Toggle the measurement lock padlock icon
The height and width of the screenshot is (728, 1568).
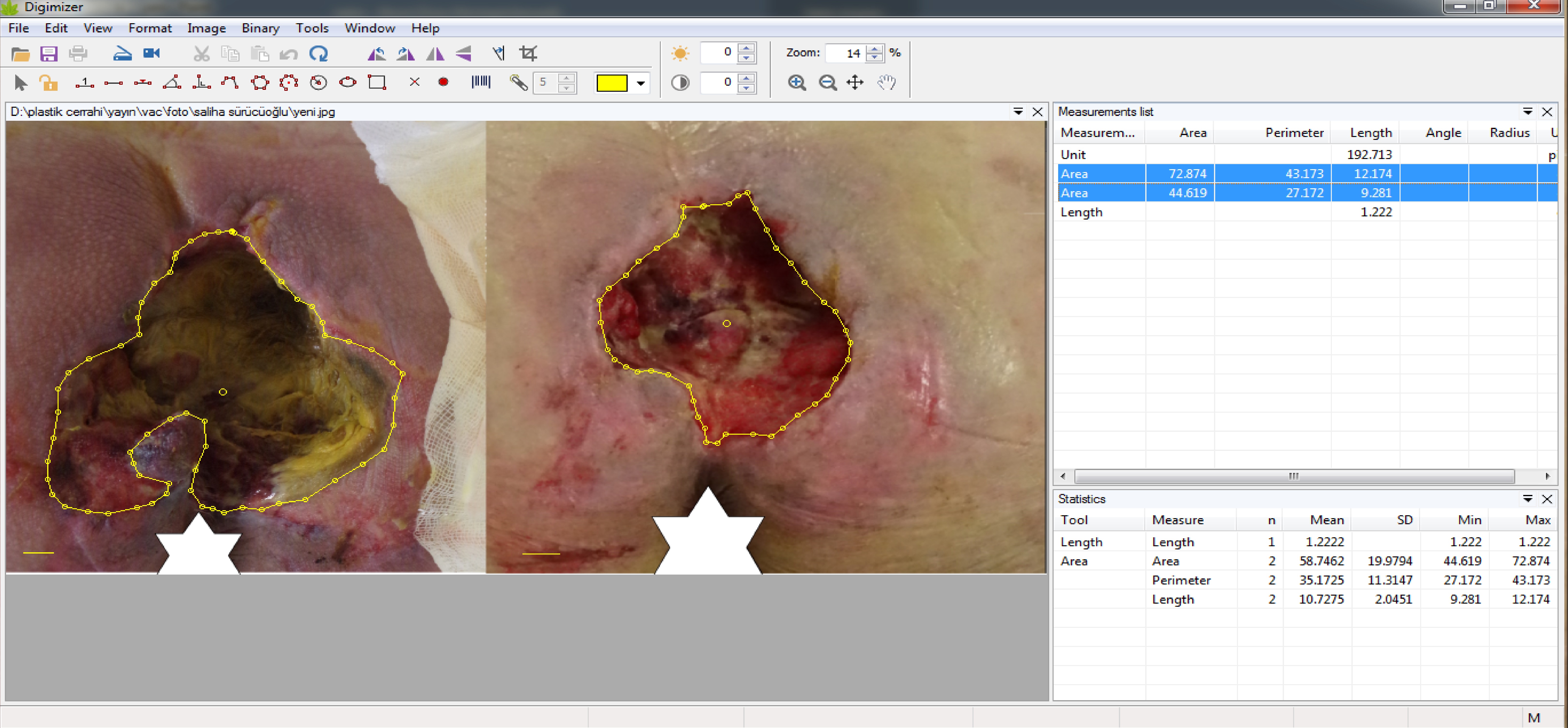[x=49, y=83]
